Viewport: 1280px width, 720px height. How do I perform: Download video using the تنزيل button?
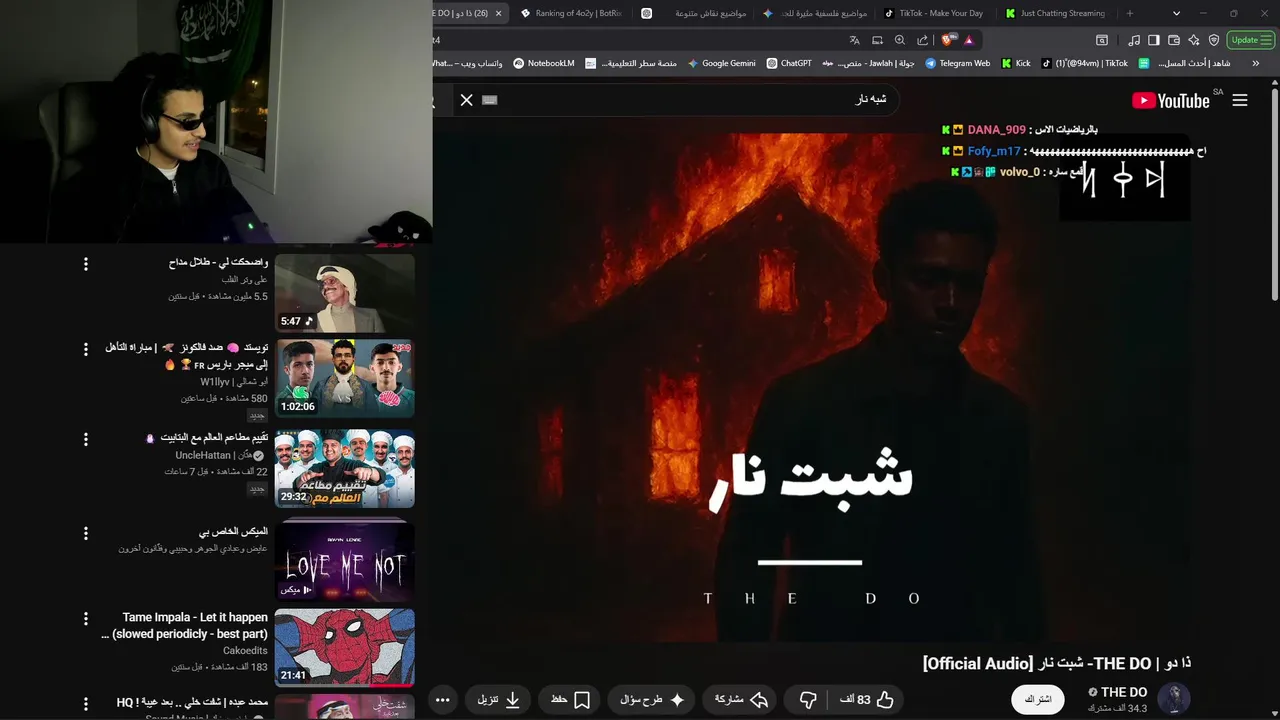coord(498,700)
